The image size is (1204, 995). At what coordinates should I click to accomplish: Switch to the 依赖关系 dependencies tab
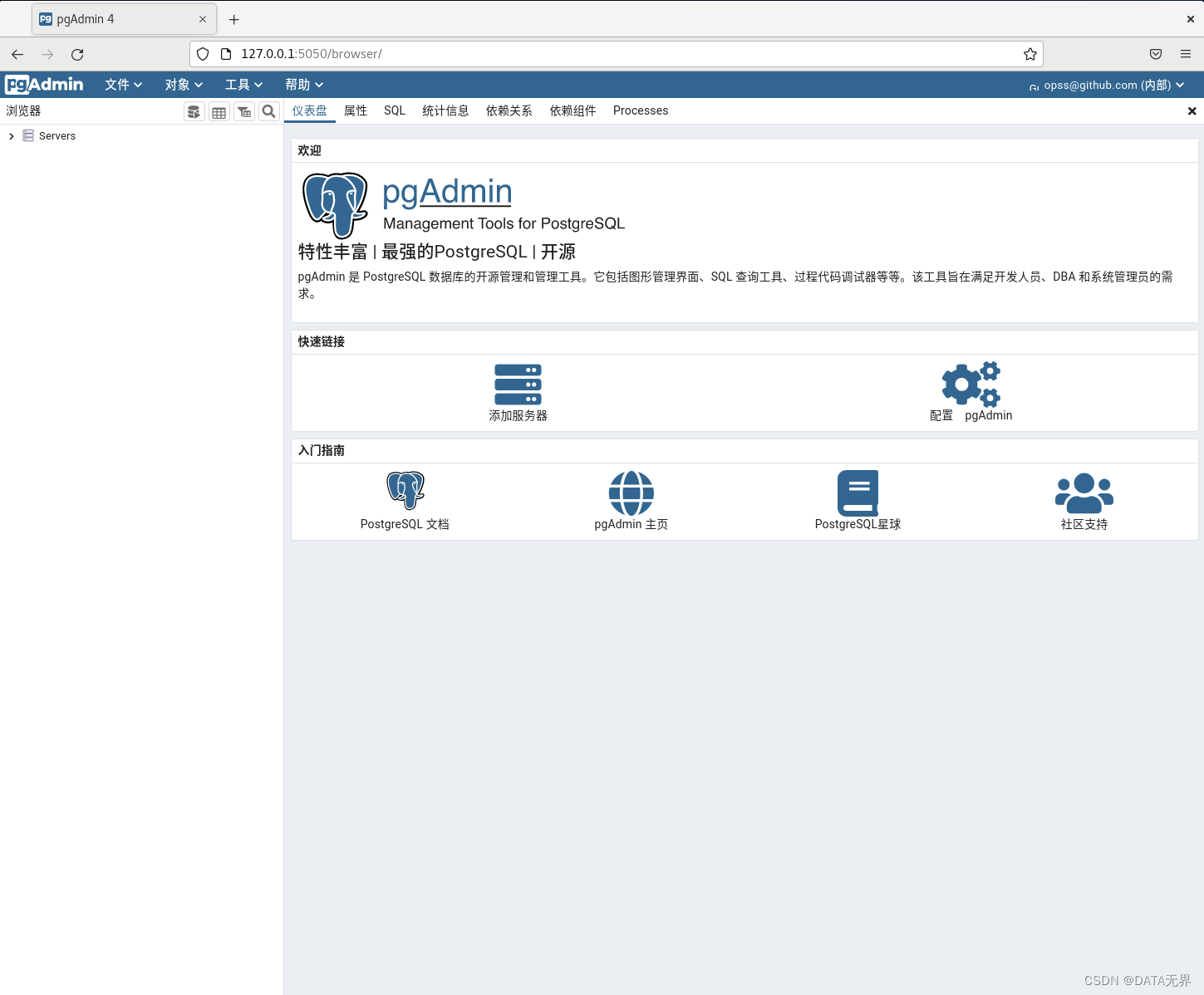pyautogui.click(x=509, y=110)
